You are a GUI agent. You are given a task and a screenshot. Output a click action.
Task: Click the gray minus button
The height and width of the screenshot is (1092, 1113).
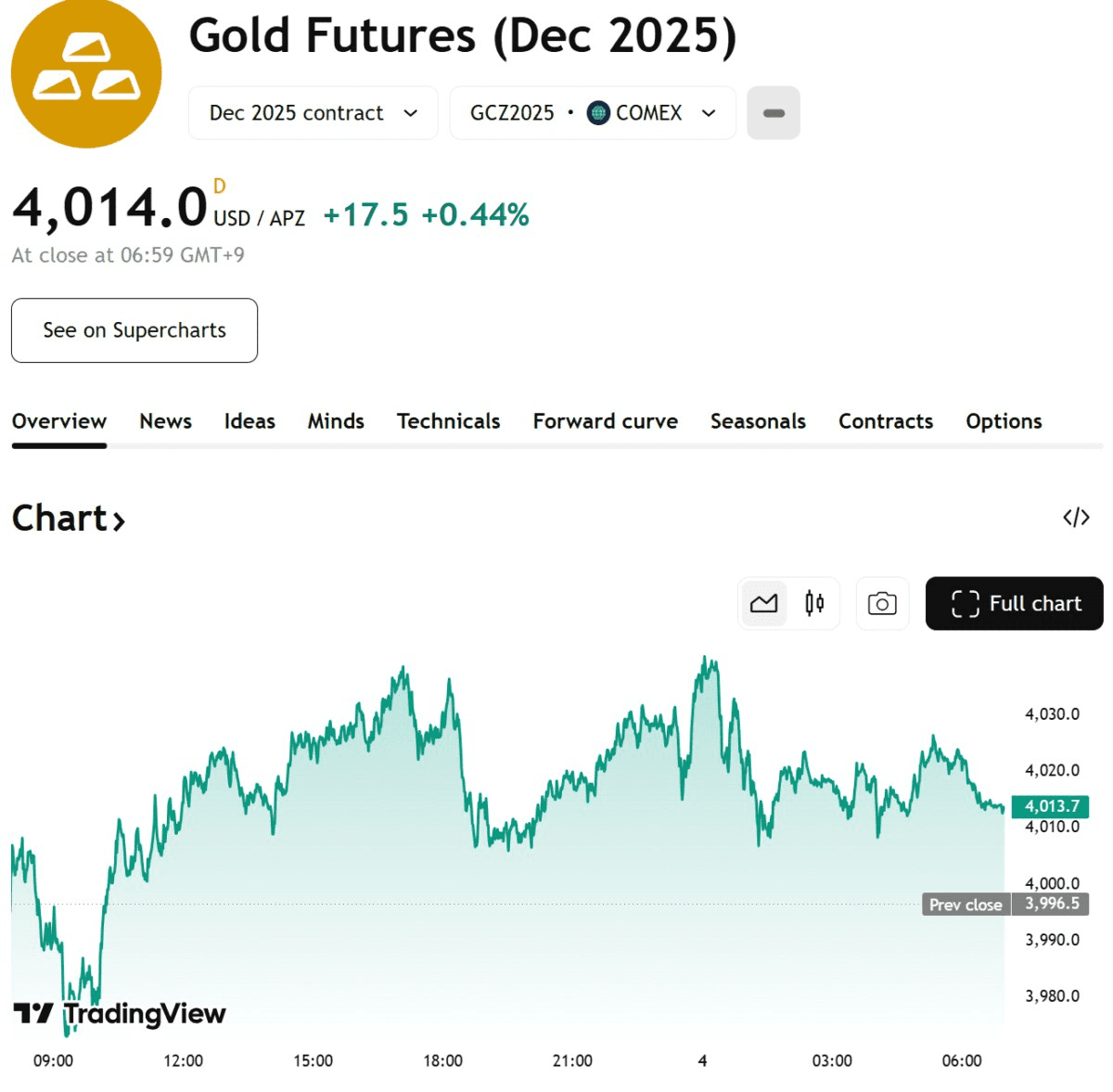pyautogui.click(x=774, y=113)
